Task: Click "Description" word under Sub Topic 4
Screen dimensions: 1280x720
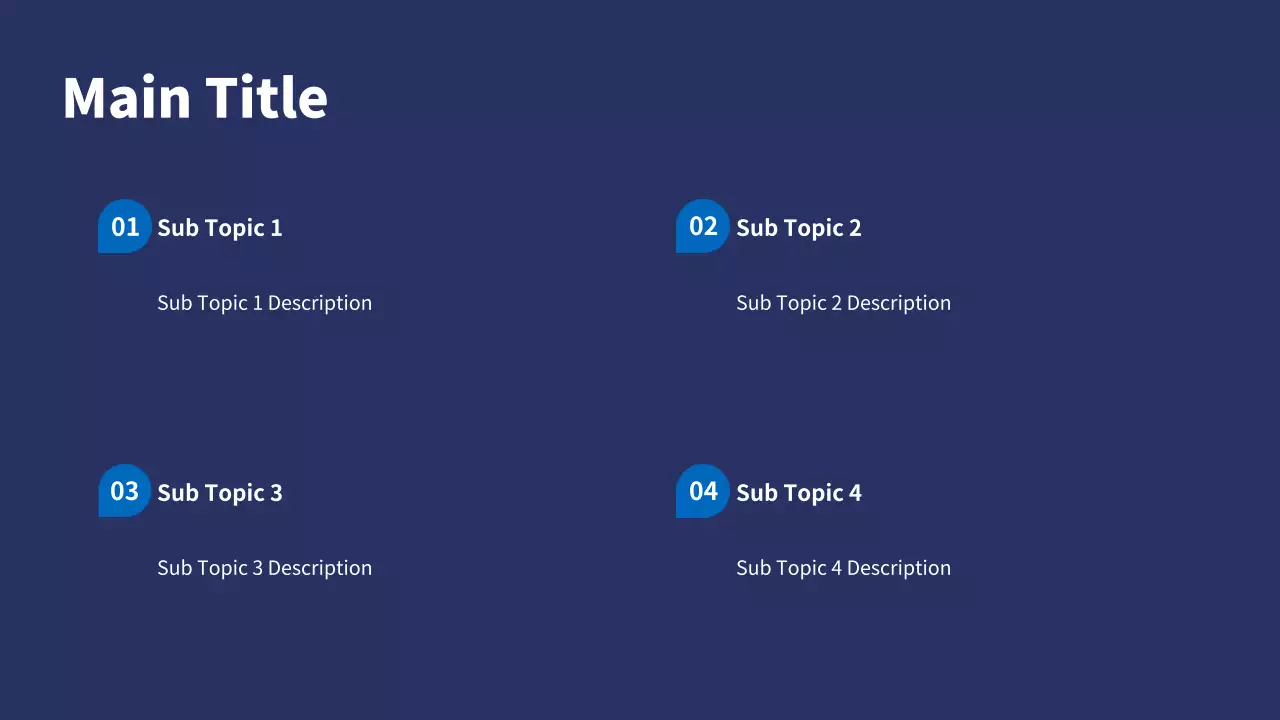Action: click(898, 568)
